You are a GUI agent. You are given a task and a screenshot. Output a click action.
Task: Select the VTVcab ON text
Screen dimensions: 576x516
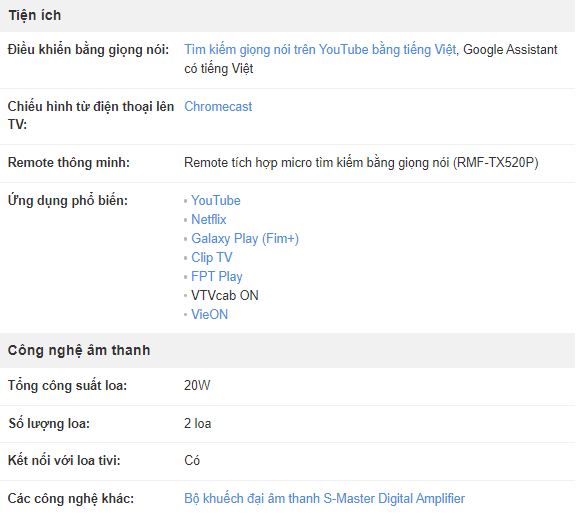pyautogui.click(x=225, y=295)
